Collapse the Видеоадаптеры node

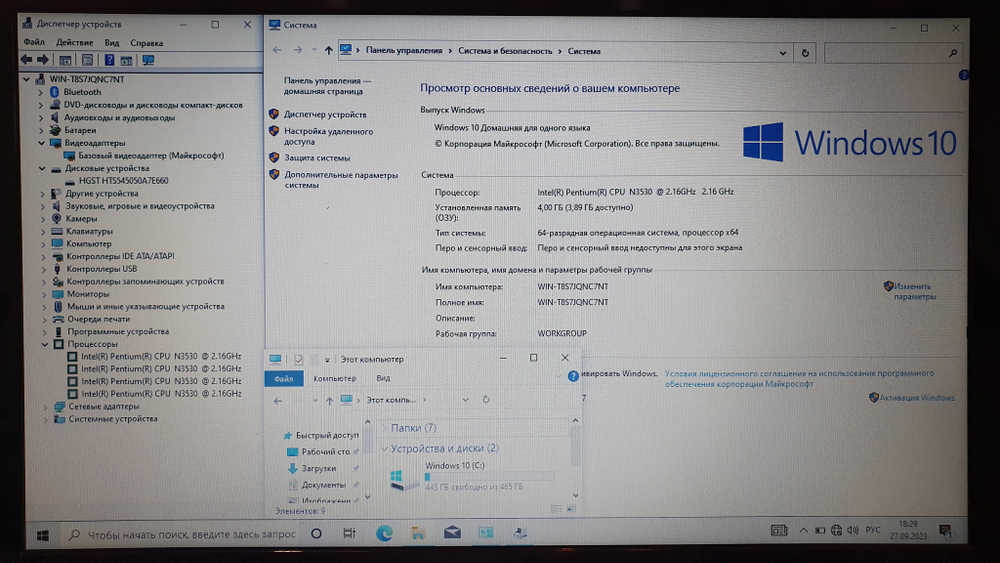click(41, 143)
